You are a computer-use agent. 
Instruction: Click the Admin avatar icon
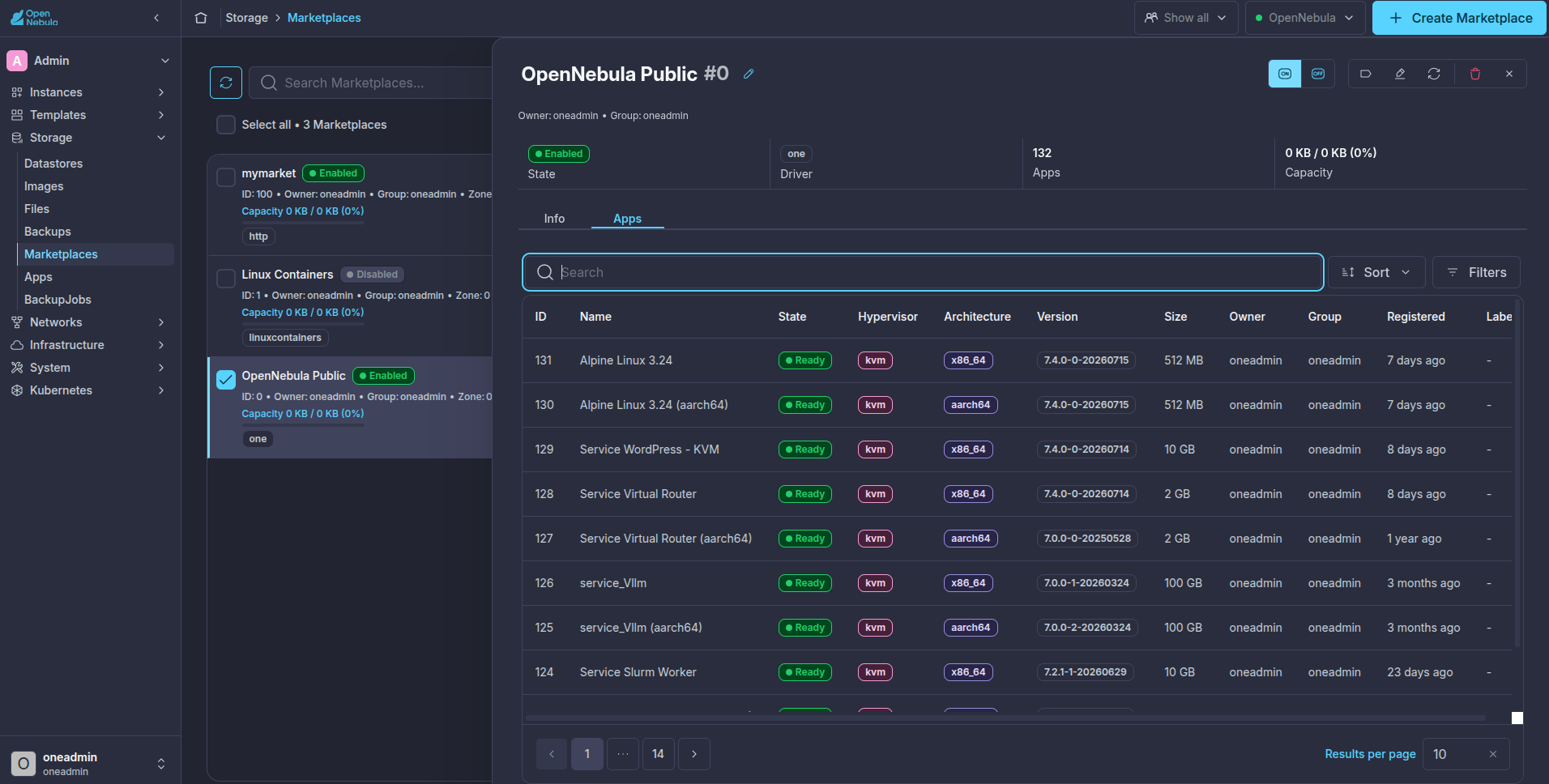click(x=17, y=61)
